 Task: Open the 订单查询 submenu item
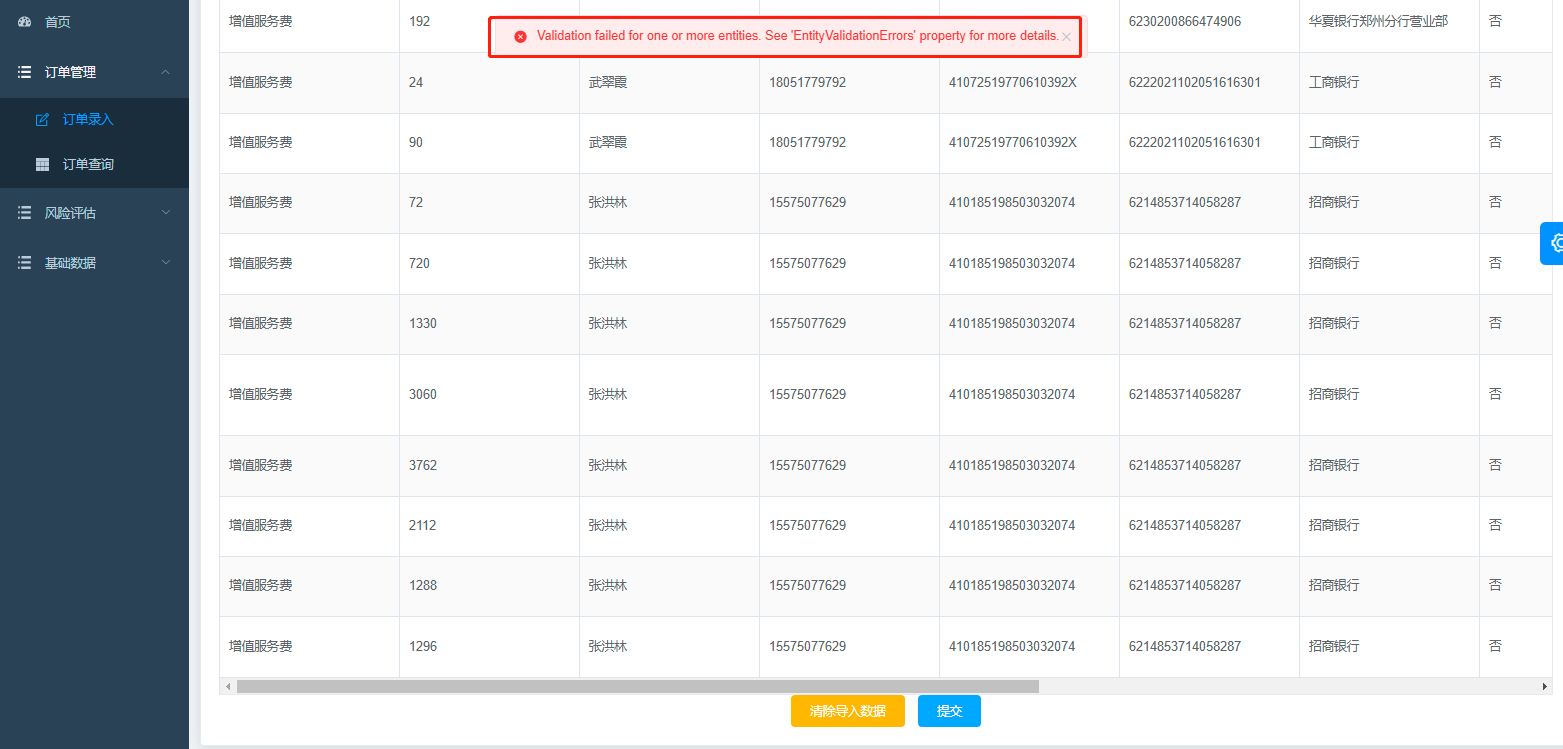click(88, 164)
